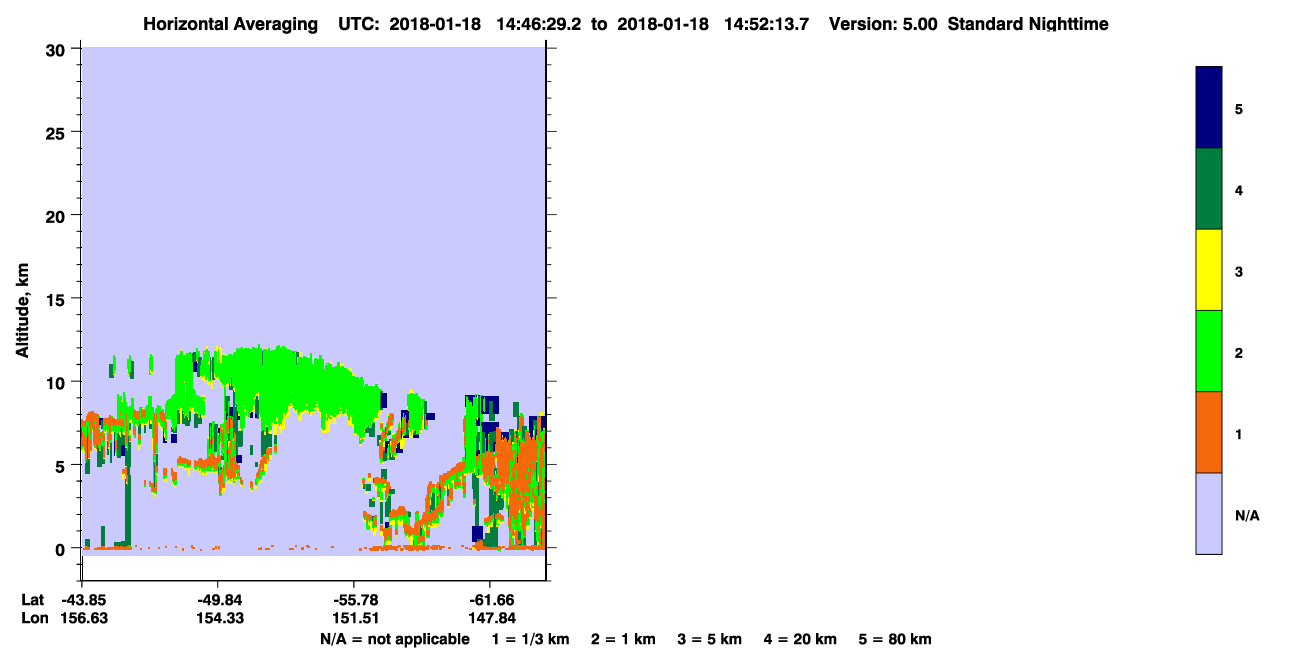Click the y-axis tick label 10
The image size is (1300, 667).
(x=57, y=382)
